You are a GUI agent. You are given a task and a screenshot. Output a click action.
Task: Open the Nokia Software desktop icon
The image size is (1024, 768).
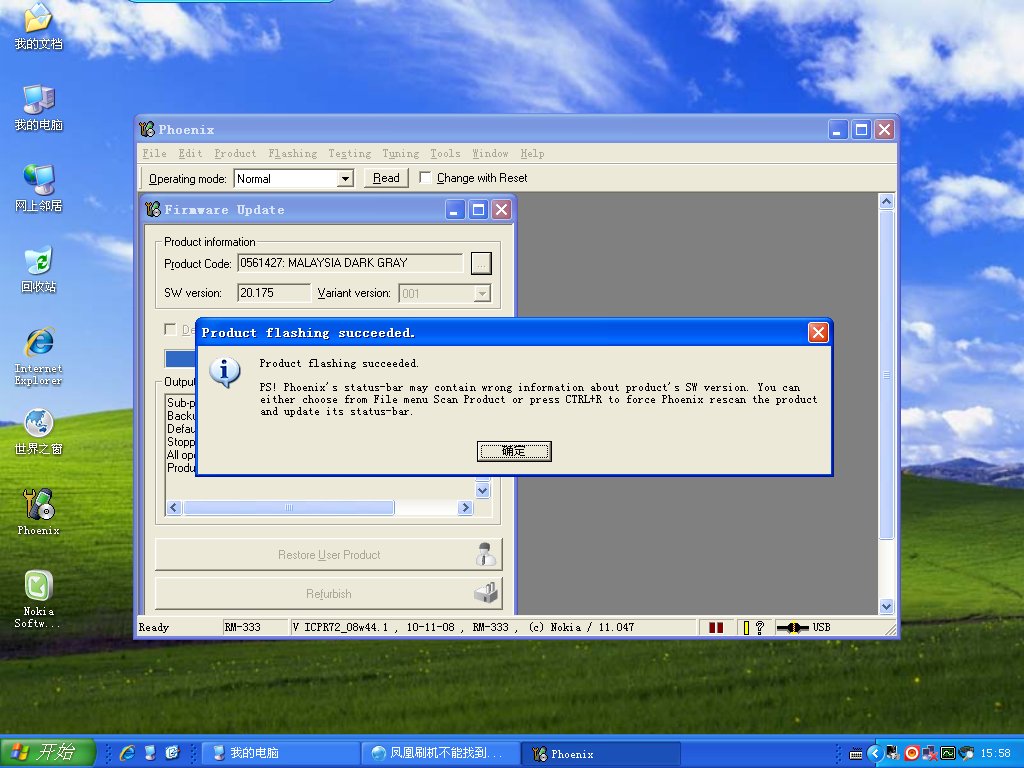pyautogui.click(x=38, y=599)
